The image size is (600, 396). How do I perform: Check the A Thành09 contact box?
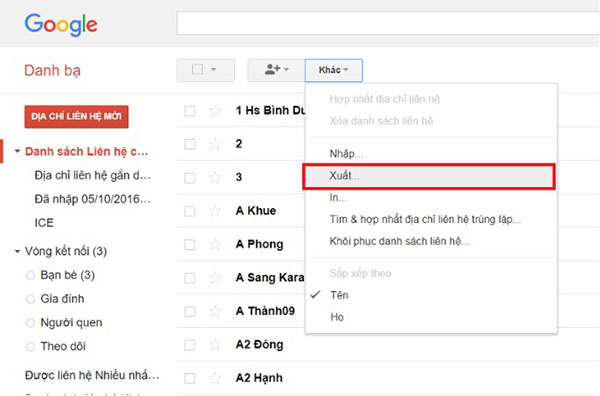(x=190, y=311)
